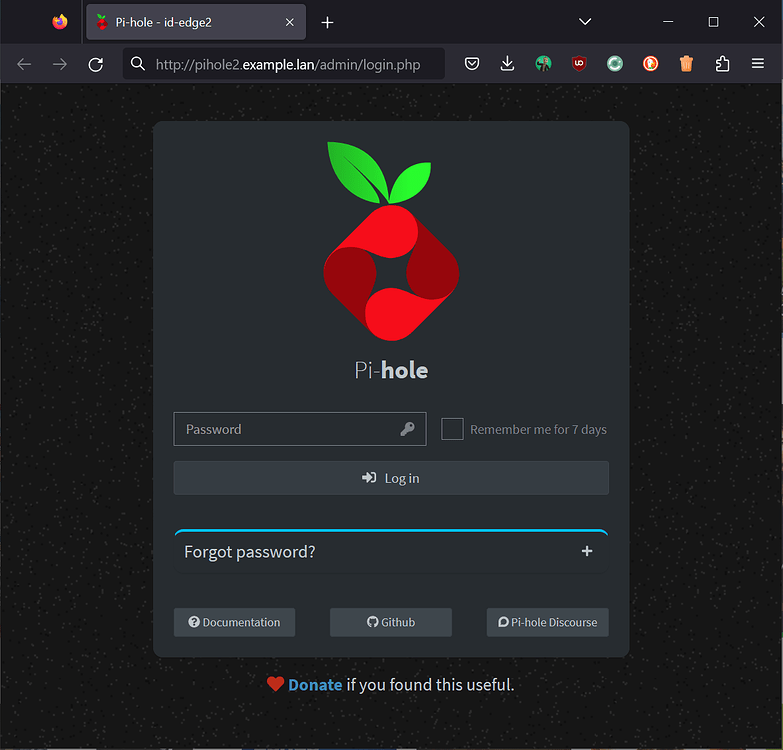Viewport: 783px width, 750px height.
Task: Enable Remember me for 7 days
Action: click(452, 429)
